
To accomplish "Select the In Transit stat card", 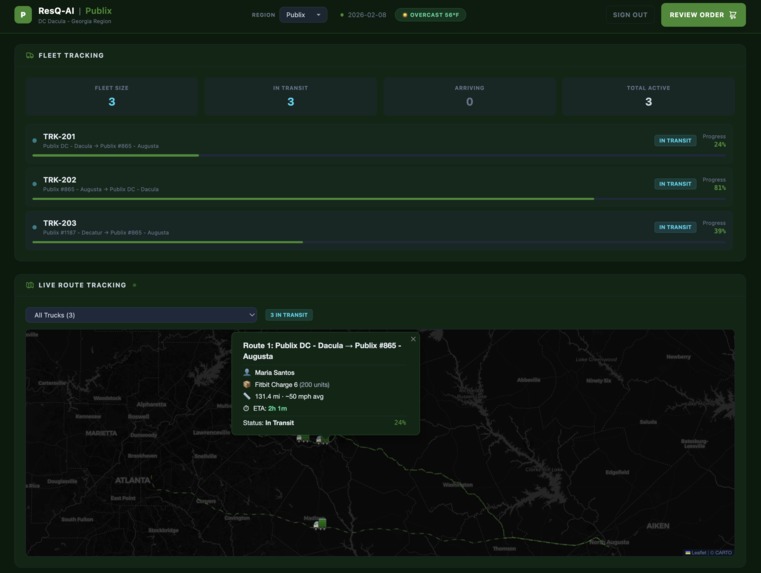I will (x=290, y=96).
